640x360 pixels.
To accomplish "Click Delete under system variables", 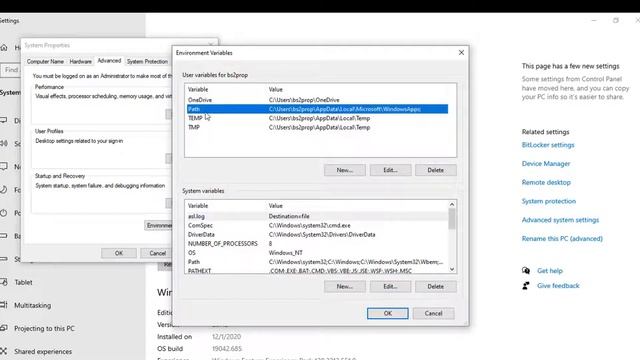I will (436, 287).
